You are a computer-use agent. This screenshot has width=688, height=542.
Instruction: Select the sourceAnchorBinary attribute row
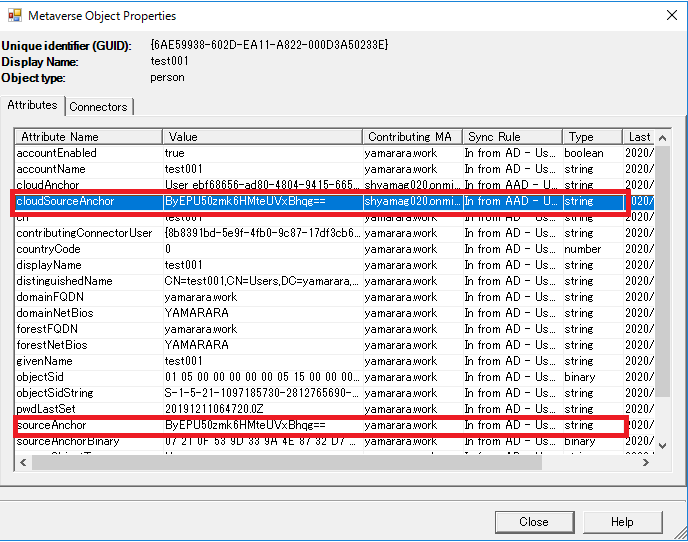[x=335, y=441]
